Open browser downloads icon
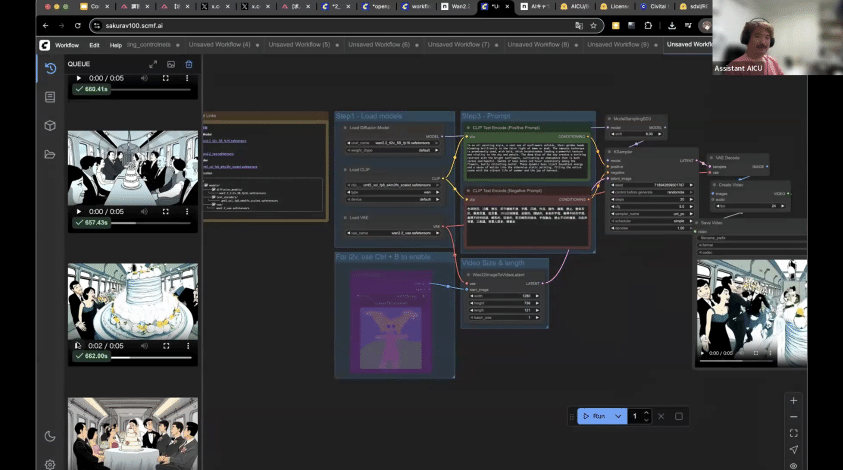 pyautogui.click(x=672, y=25)
